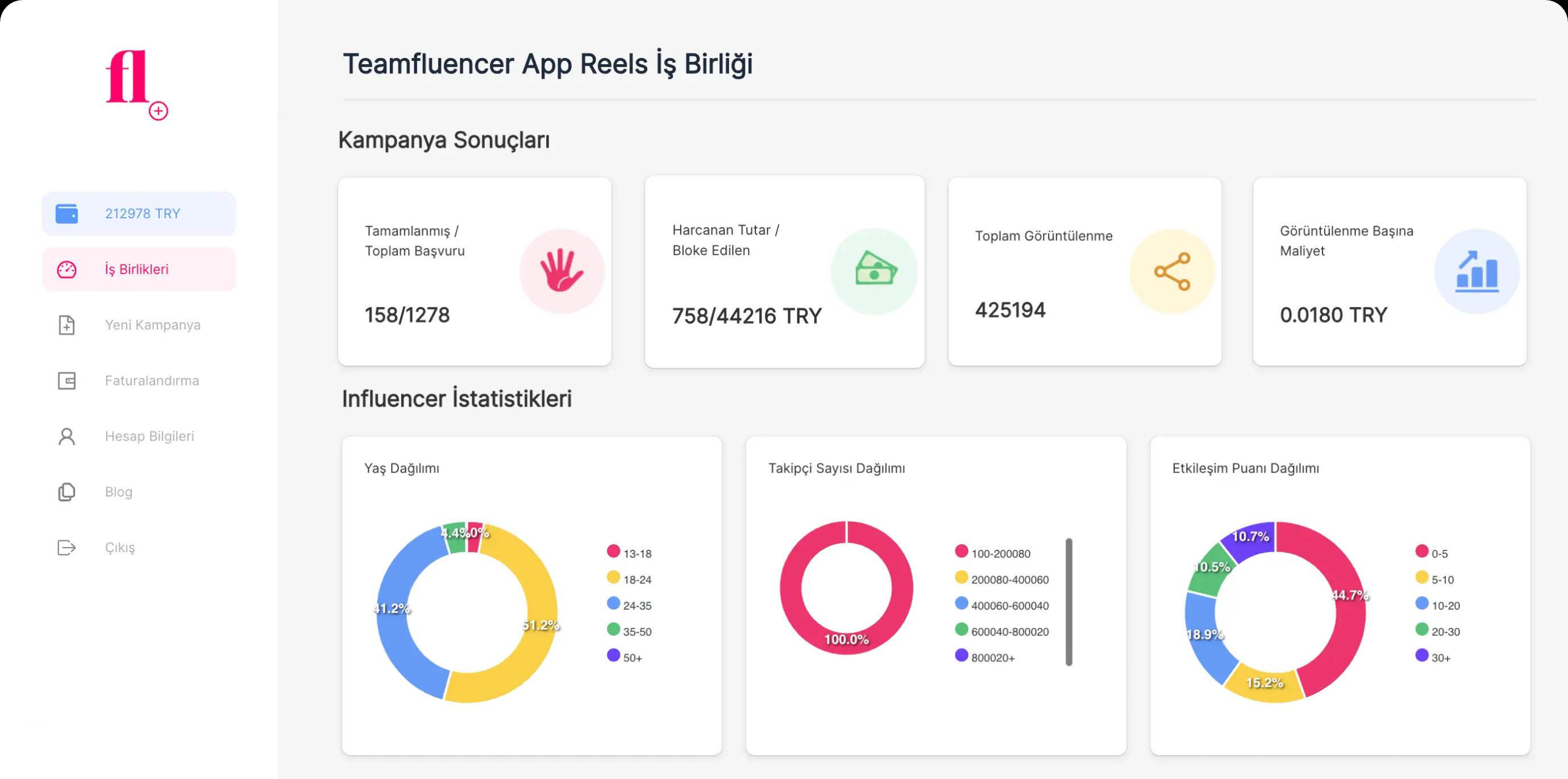Toggle the 50+ age legend dot

[614, 656]
